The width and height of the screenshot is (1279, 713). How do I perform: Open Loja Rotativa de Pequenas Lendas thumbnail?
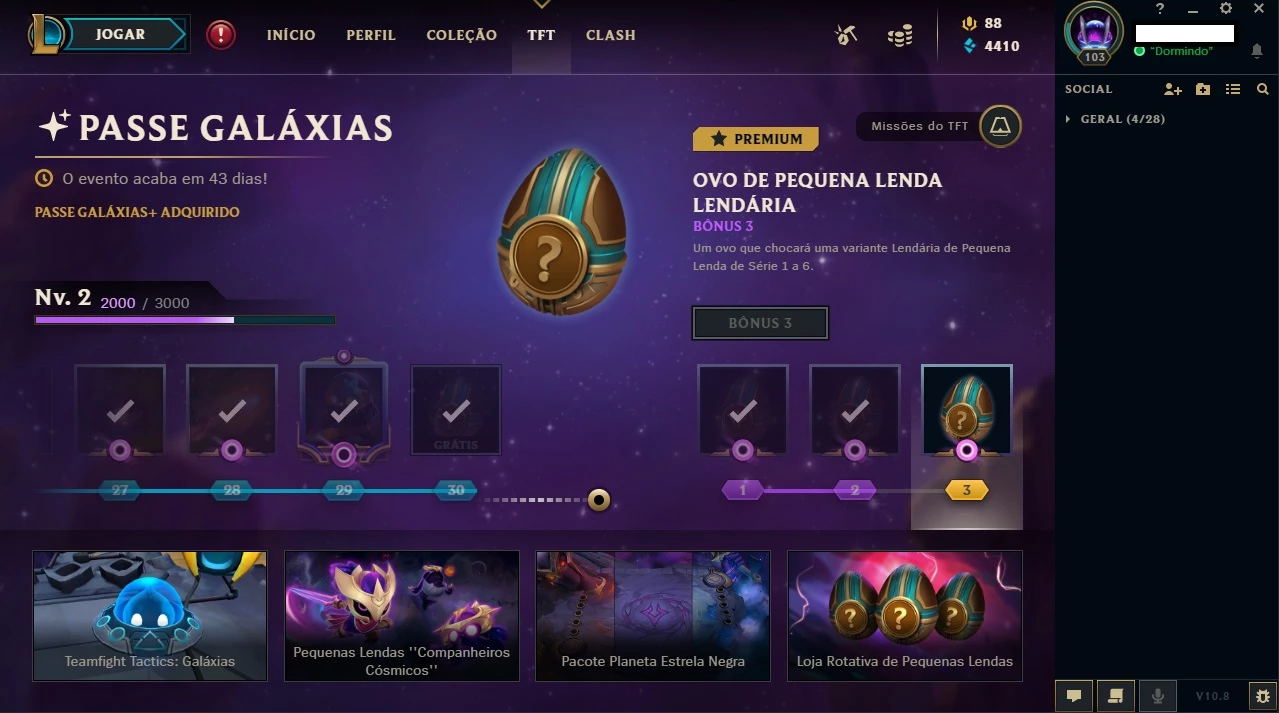click(x=905, y=616)
